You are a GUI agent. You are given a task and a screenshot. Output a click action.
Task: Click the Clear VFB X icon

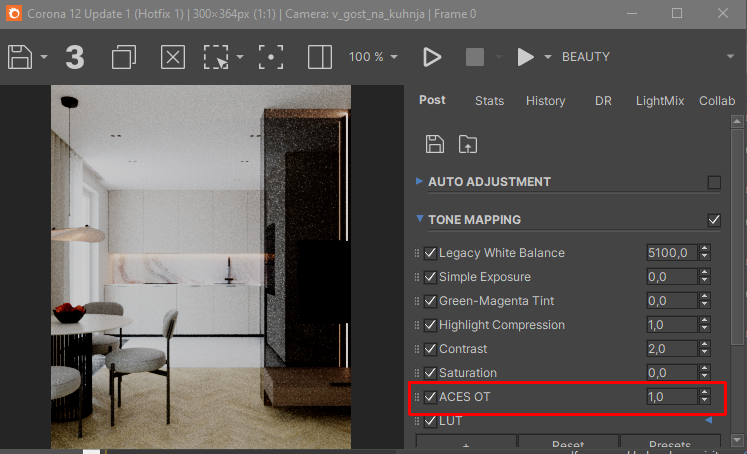pos(173,57)
